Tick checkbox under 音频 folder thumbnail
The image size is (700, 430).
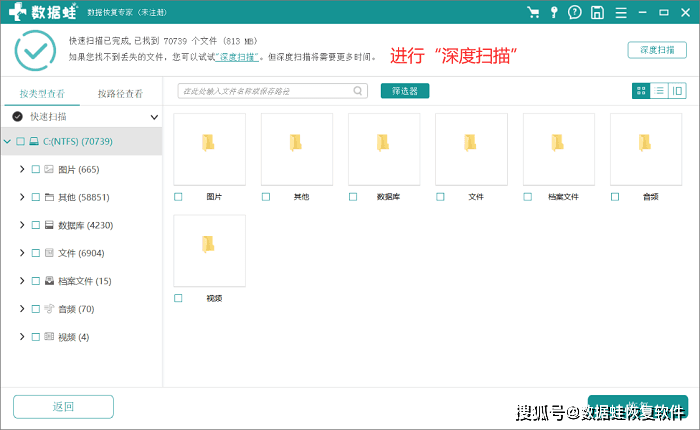tap(615, 196)
